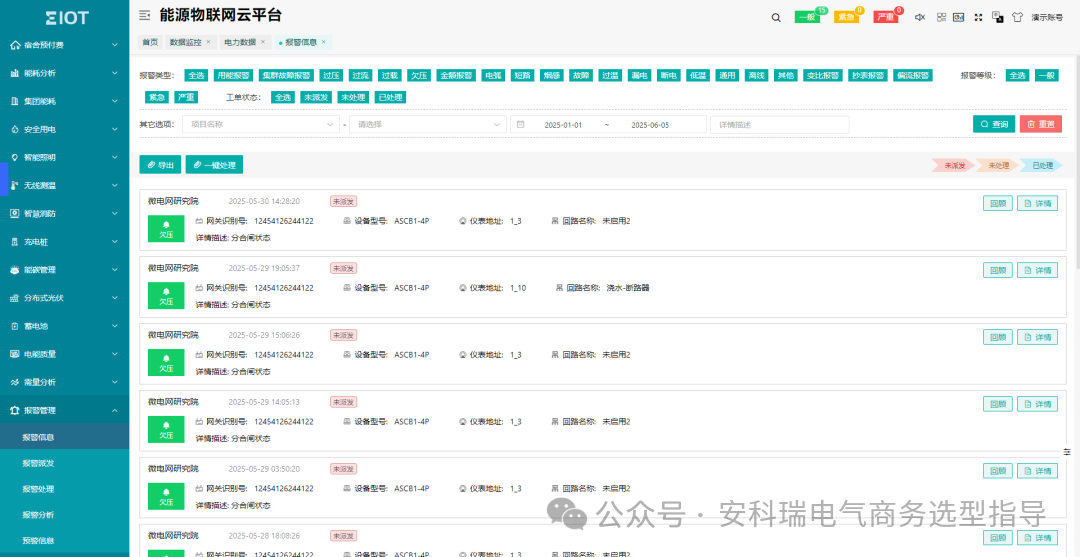The width and height of the screenshot is (1080, 557).
Task: Open the theme shirt icon
Action: [1017, 17]
